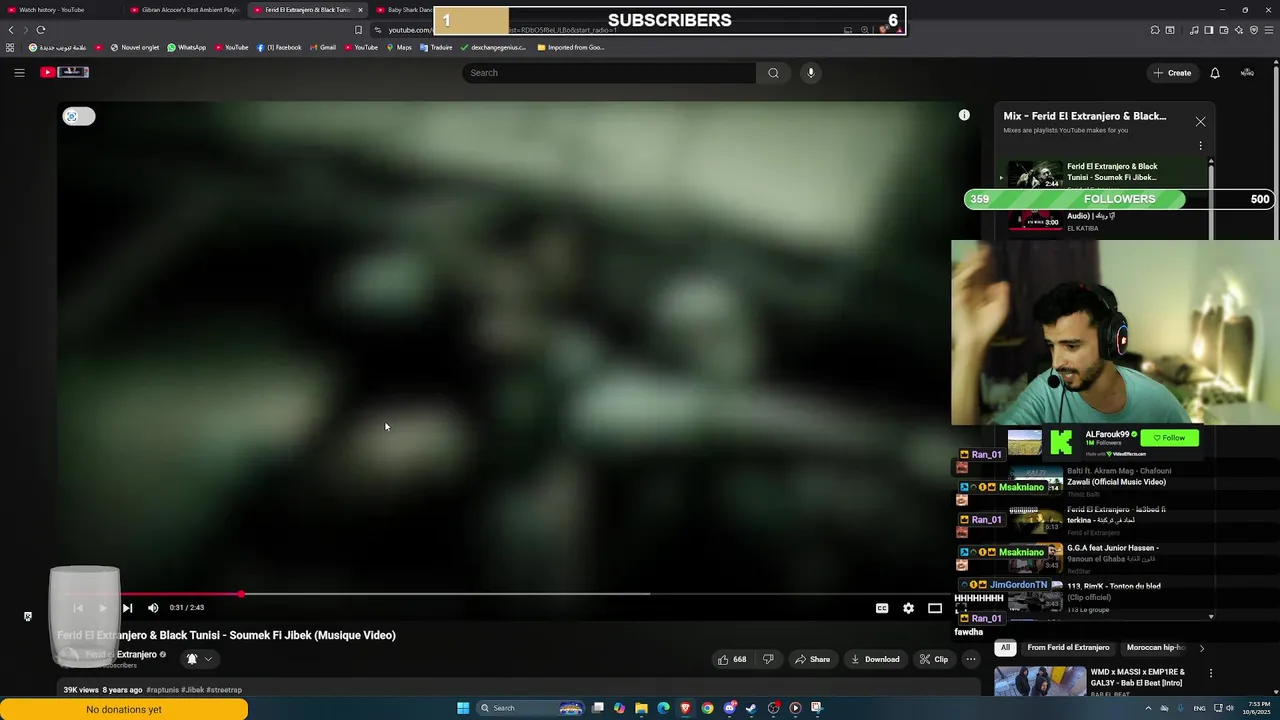Reload the page
This screenshot has width=1280, height=720.
pyautogui.click(x=41, y=30)
